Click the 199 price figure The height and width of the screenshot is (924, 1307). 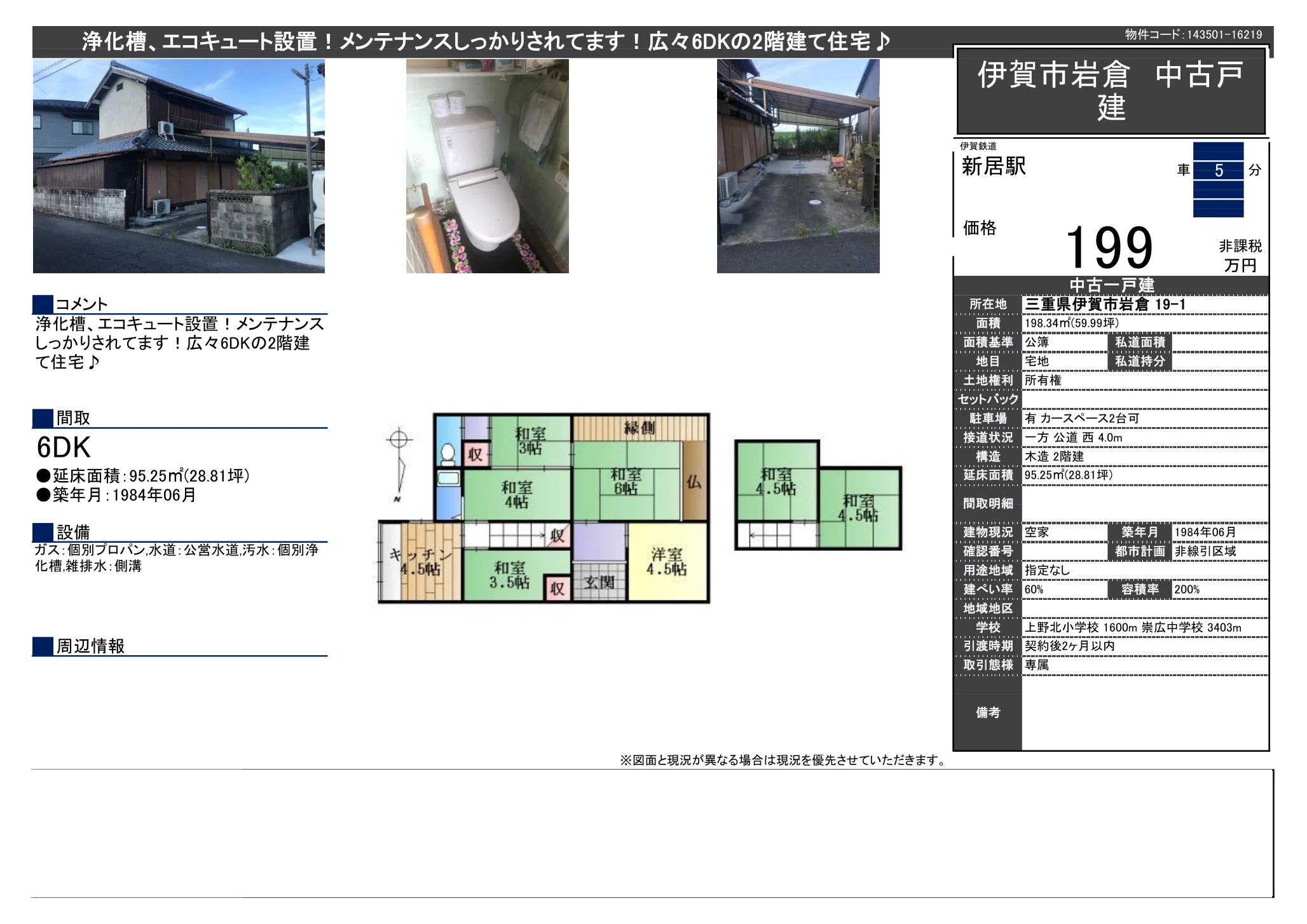(x=1109, y=248)
